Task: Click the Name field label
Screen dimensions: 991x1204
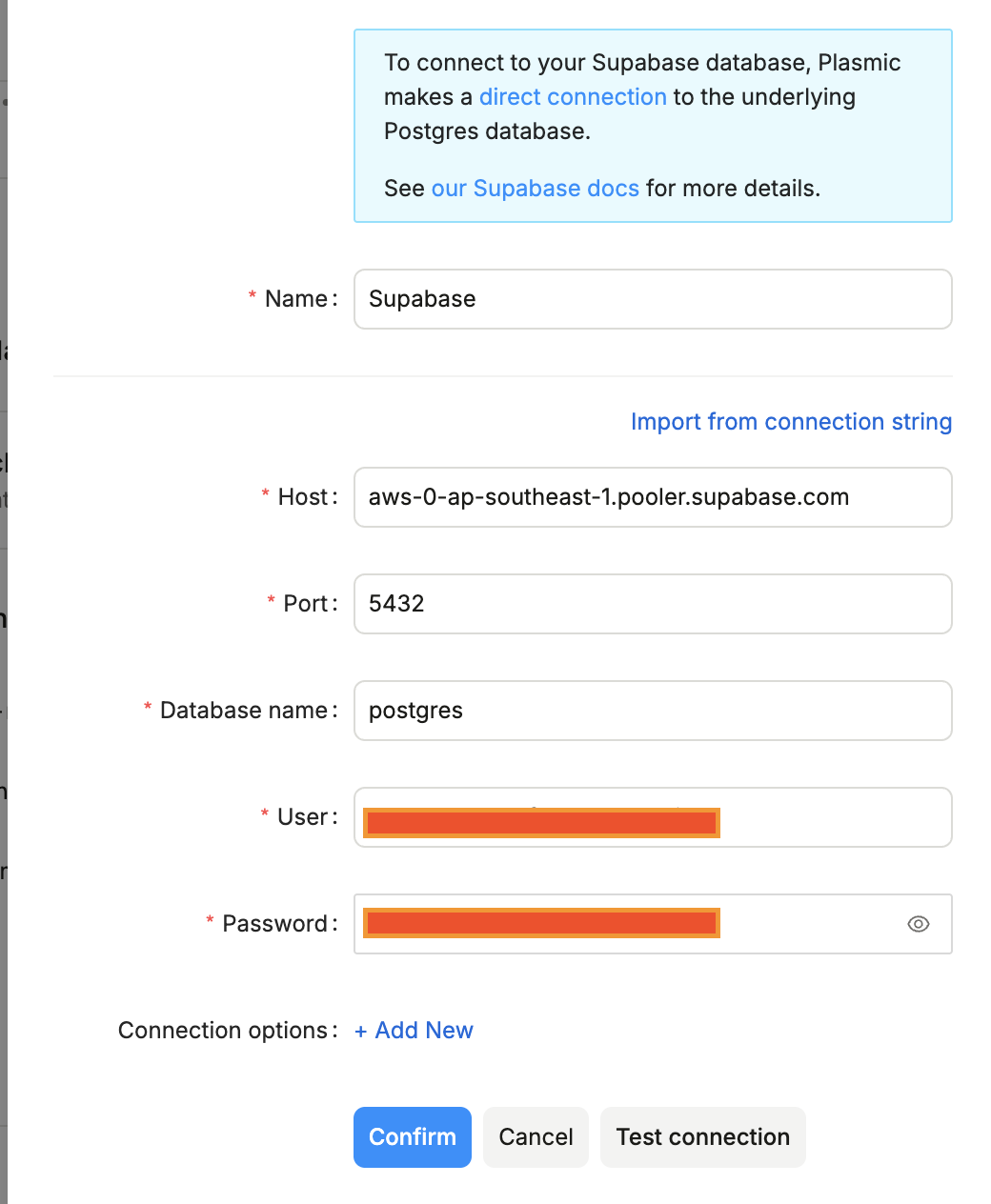Action: click(296, 299)
